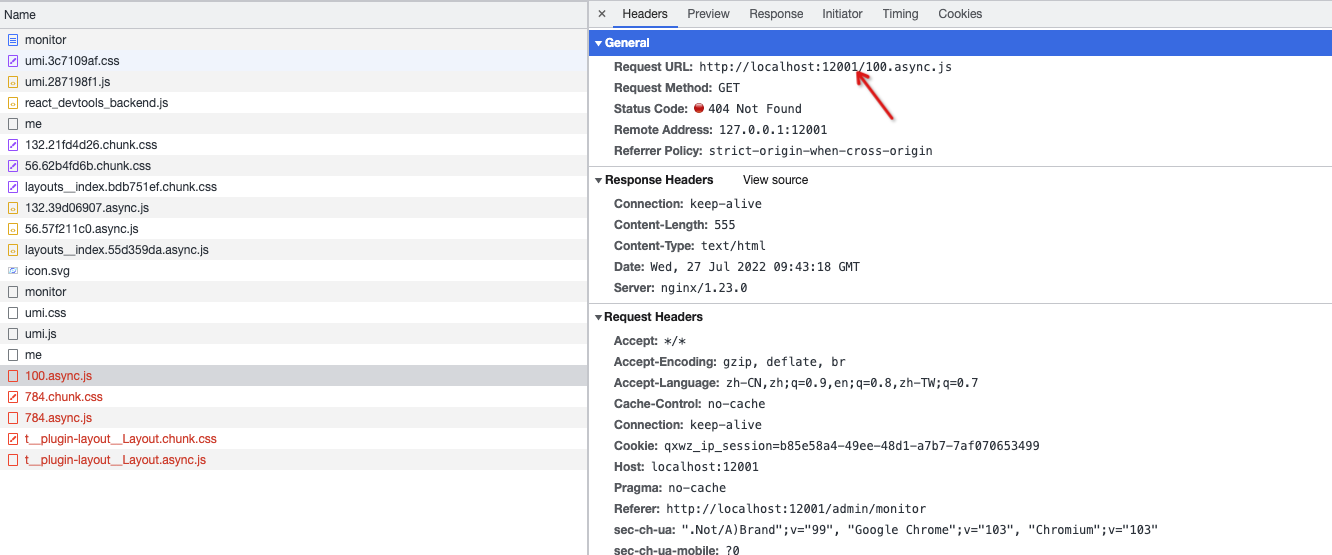Click the script icon beside umi.287198f1.js
The width and height of the screenshot is (1332, 555).
click(13, 82)
